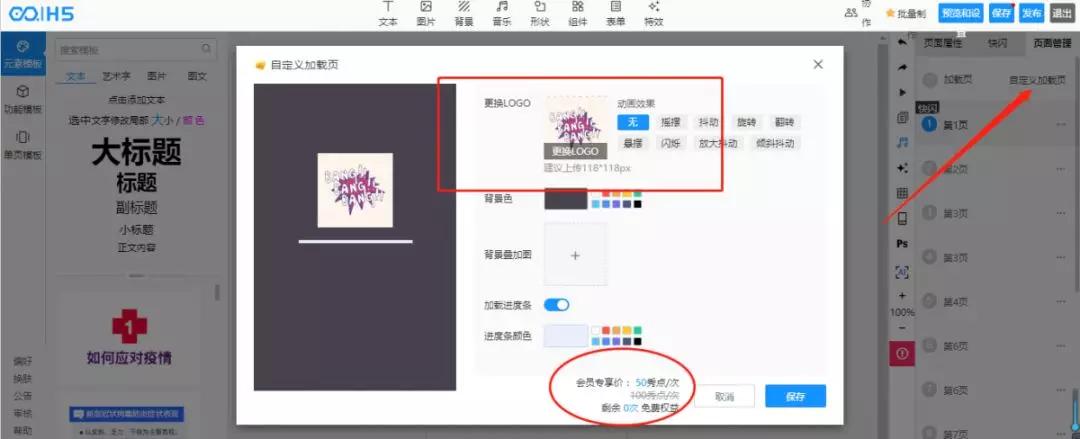This screenshot has width=1080, height=439.
Task: Open the 单页模板 sidebar panel
Action: pyautogui.click(x=22, y=145)
